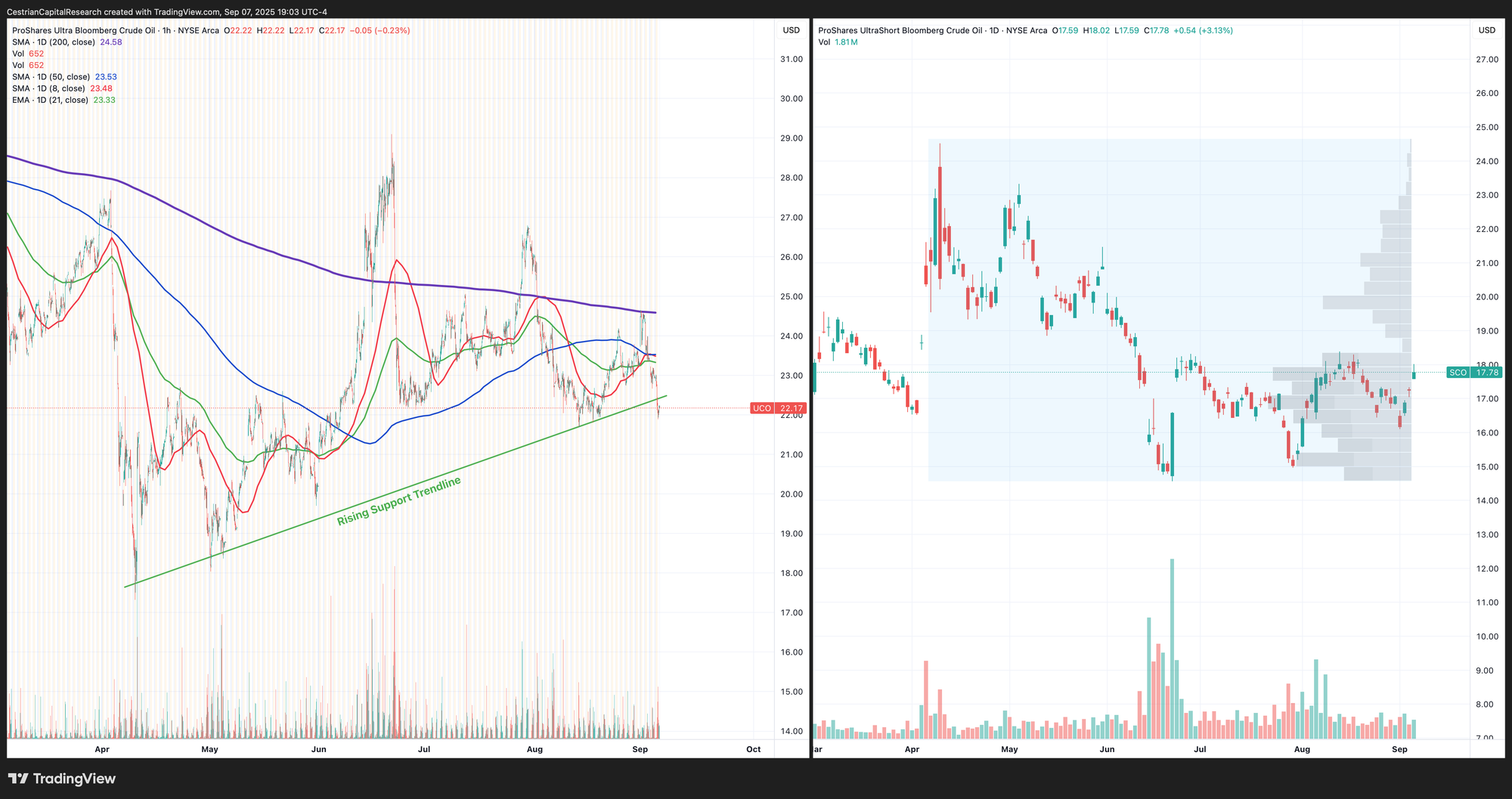The image size is (1512, 799).
Task: Click the Sep label on the SCO time axis
Action: (x=1399, y=749)
